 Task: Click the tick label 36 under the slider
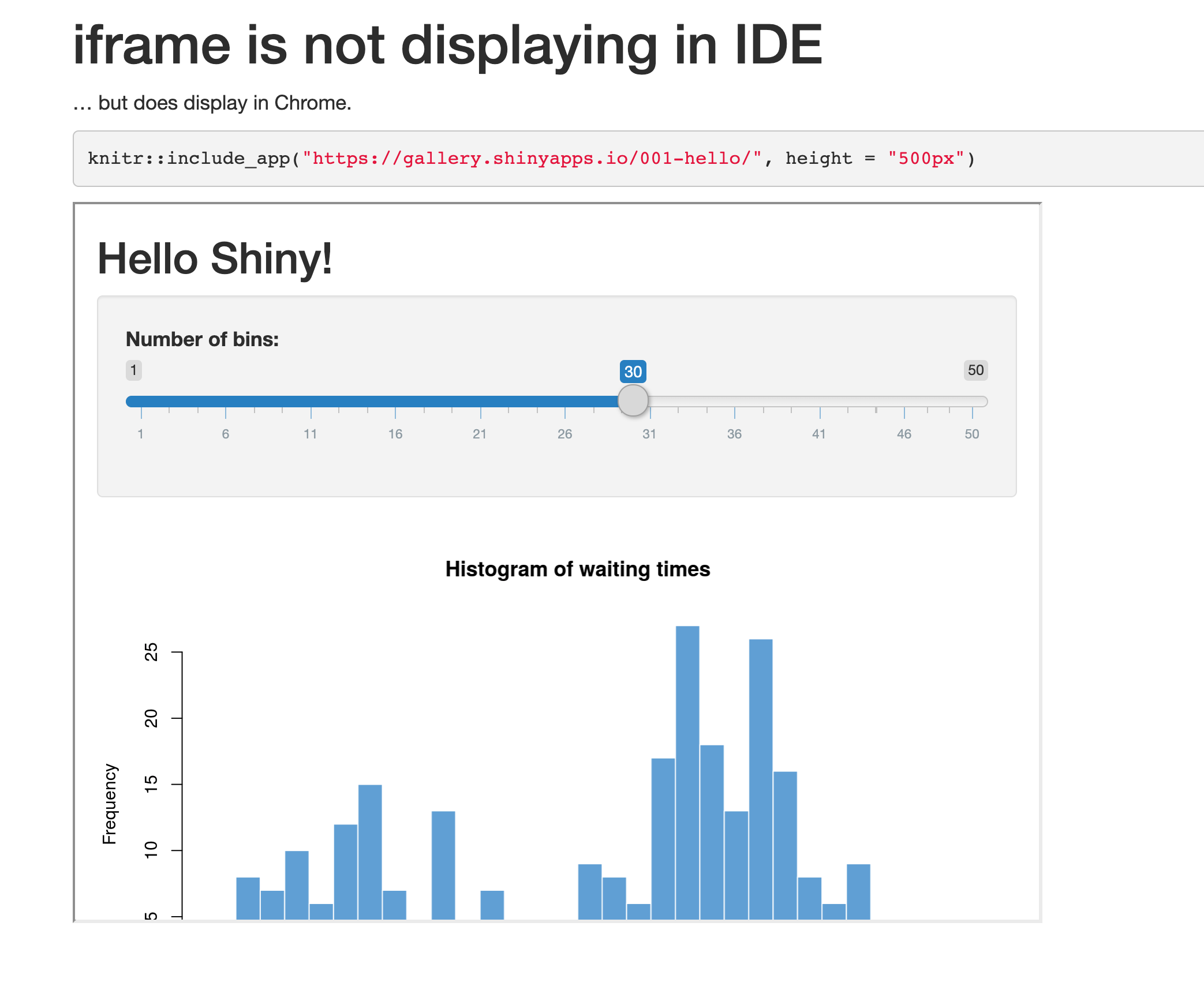[x=734, y=434]
